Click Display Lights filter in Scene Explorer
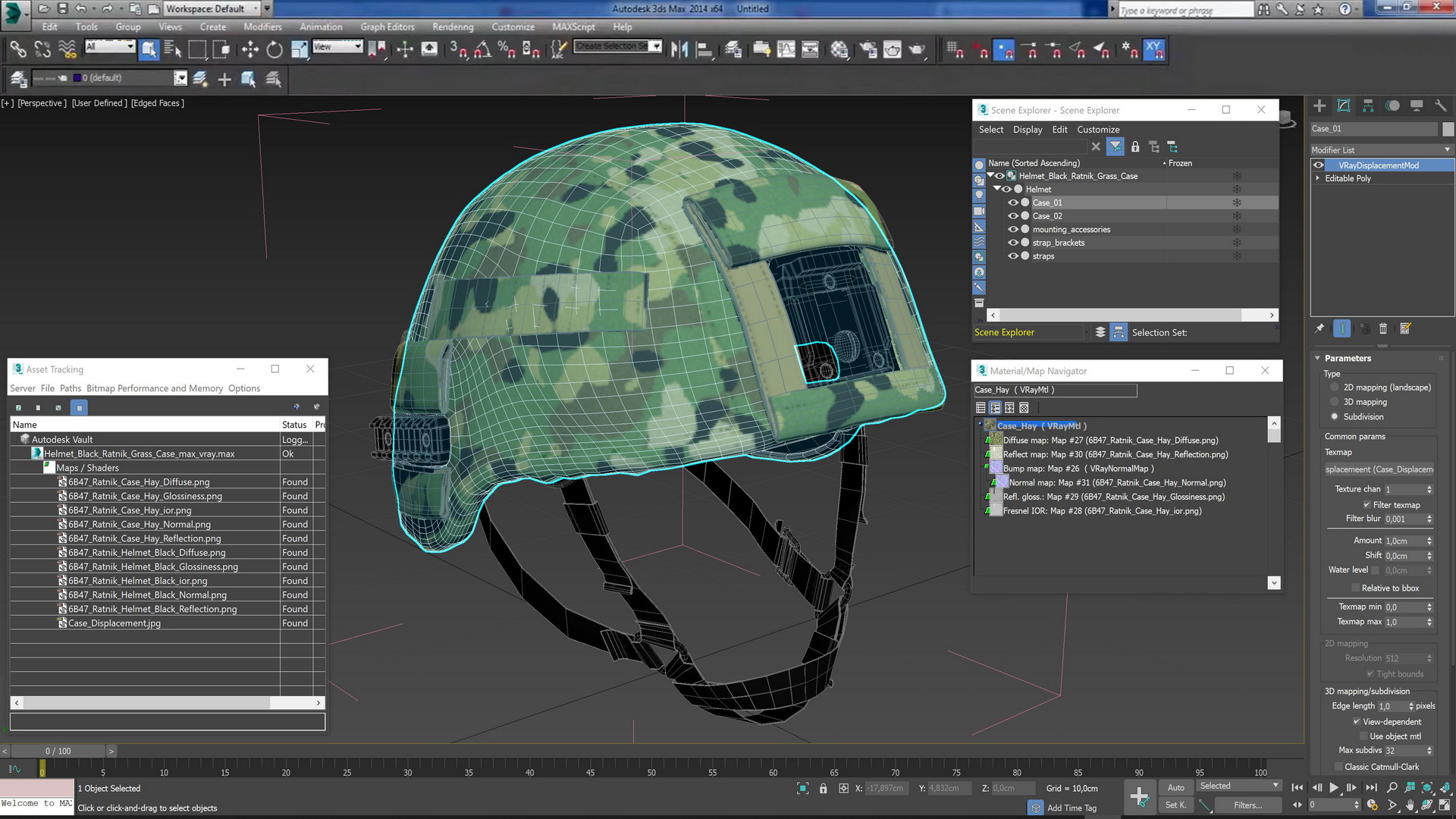The image size is (1456, 819). click(979, 195)
